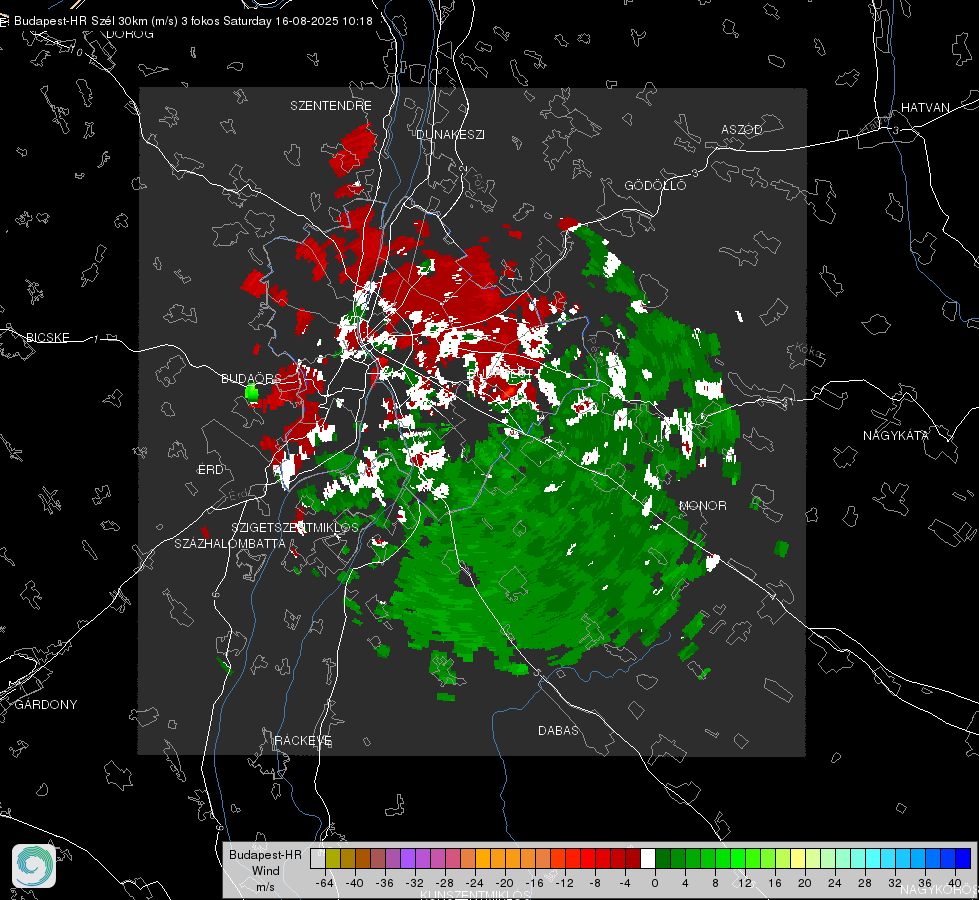Click the bright green echo beside BUDAÖRS
979x900 pixels.
pyautogui.click(x=252, y=393)
